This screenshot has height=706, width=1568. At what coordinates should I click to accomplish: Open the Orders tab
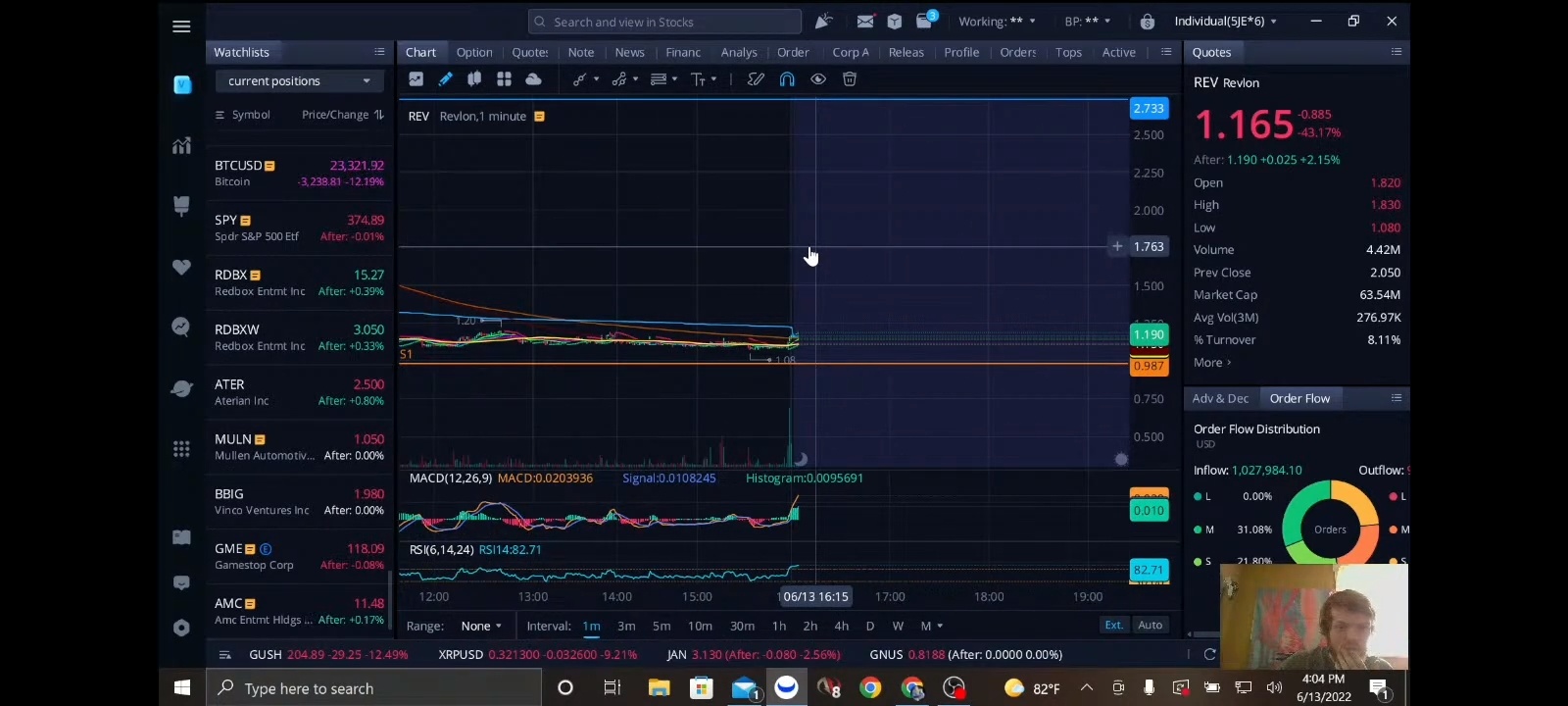point(1018,52)
